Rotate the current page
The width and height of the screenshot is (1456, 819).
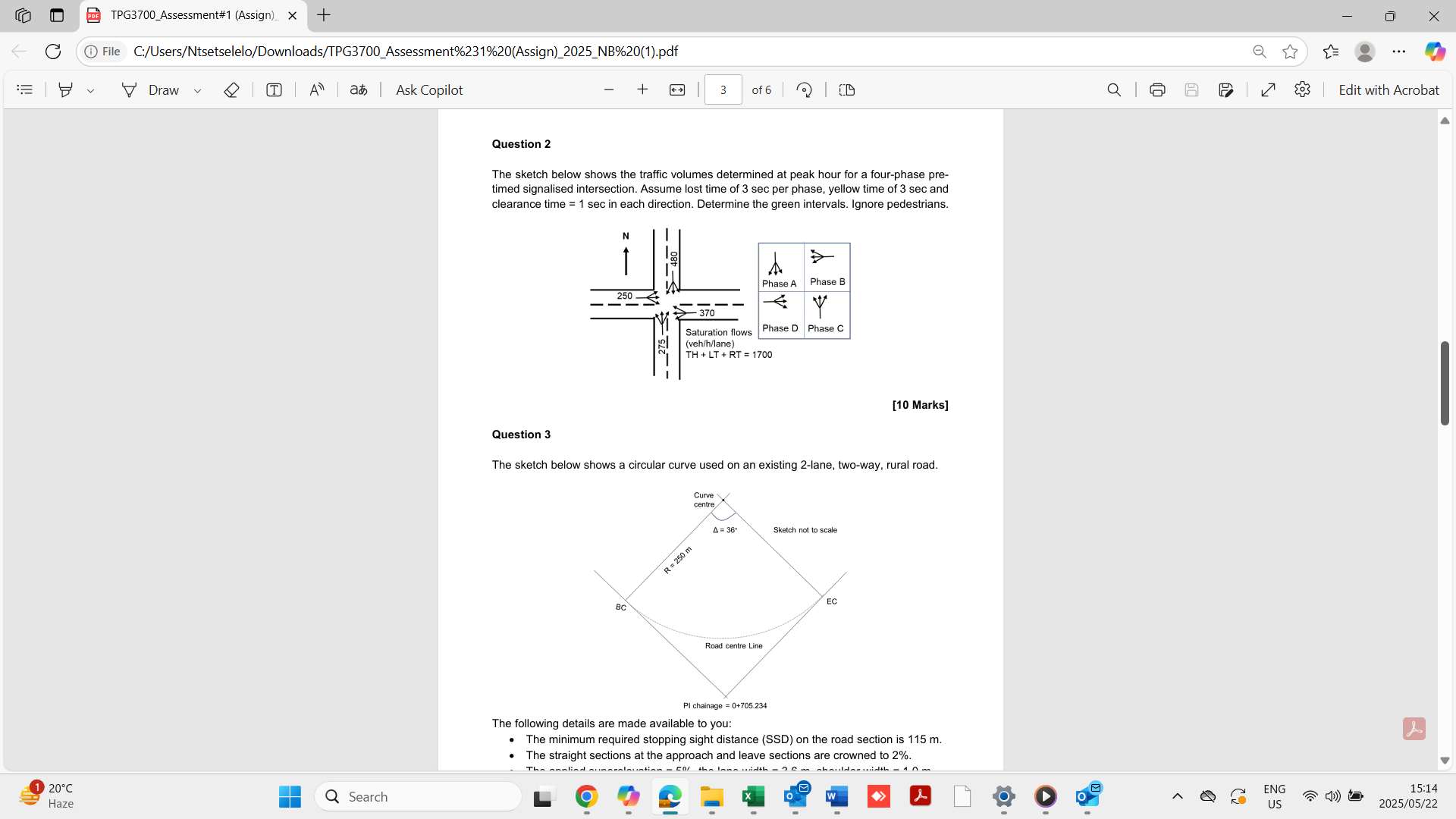[x=805, y=89]
